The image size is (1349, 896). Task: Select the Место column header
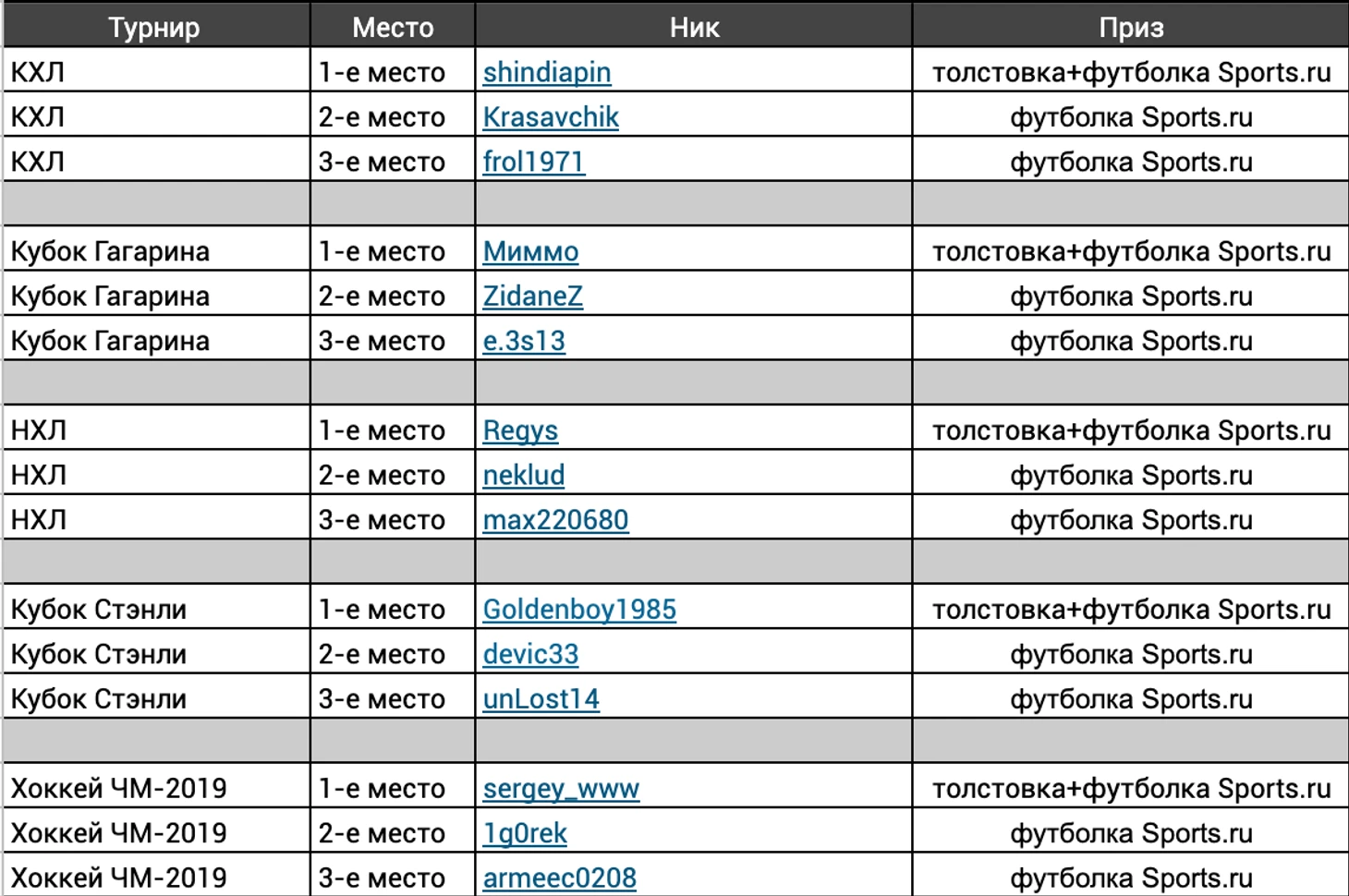click(393, 25)
